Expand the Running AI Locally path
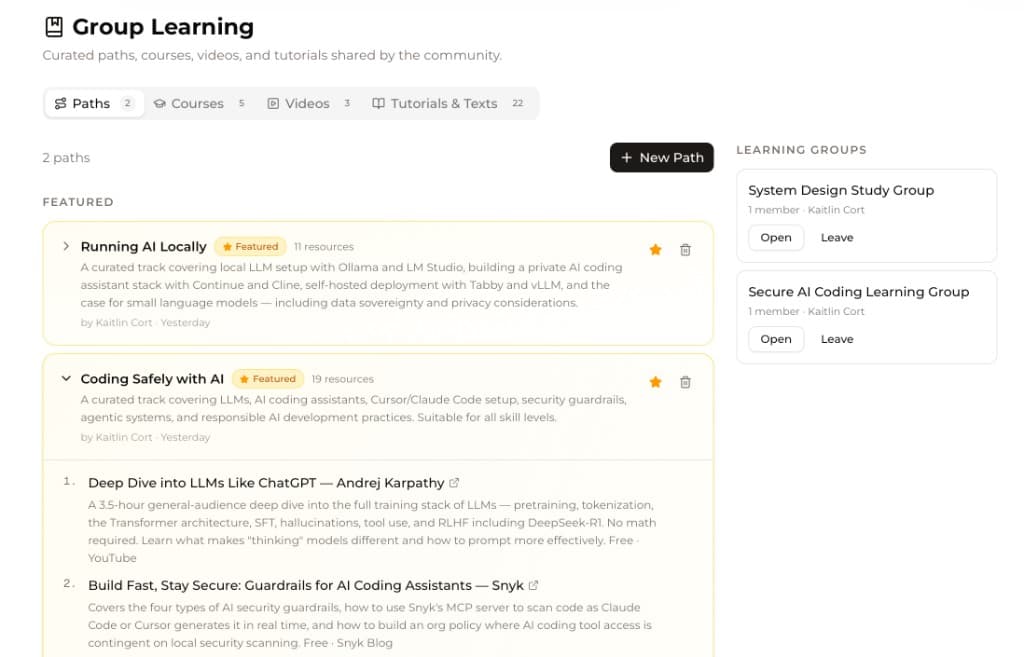Screen dimensions: 1024x657 point(65,246)
